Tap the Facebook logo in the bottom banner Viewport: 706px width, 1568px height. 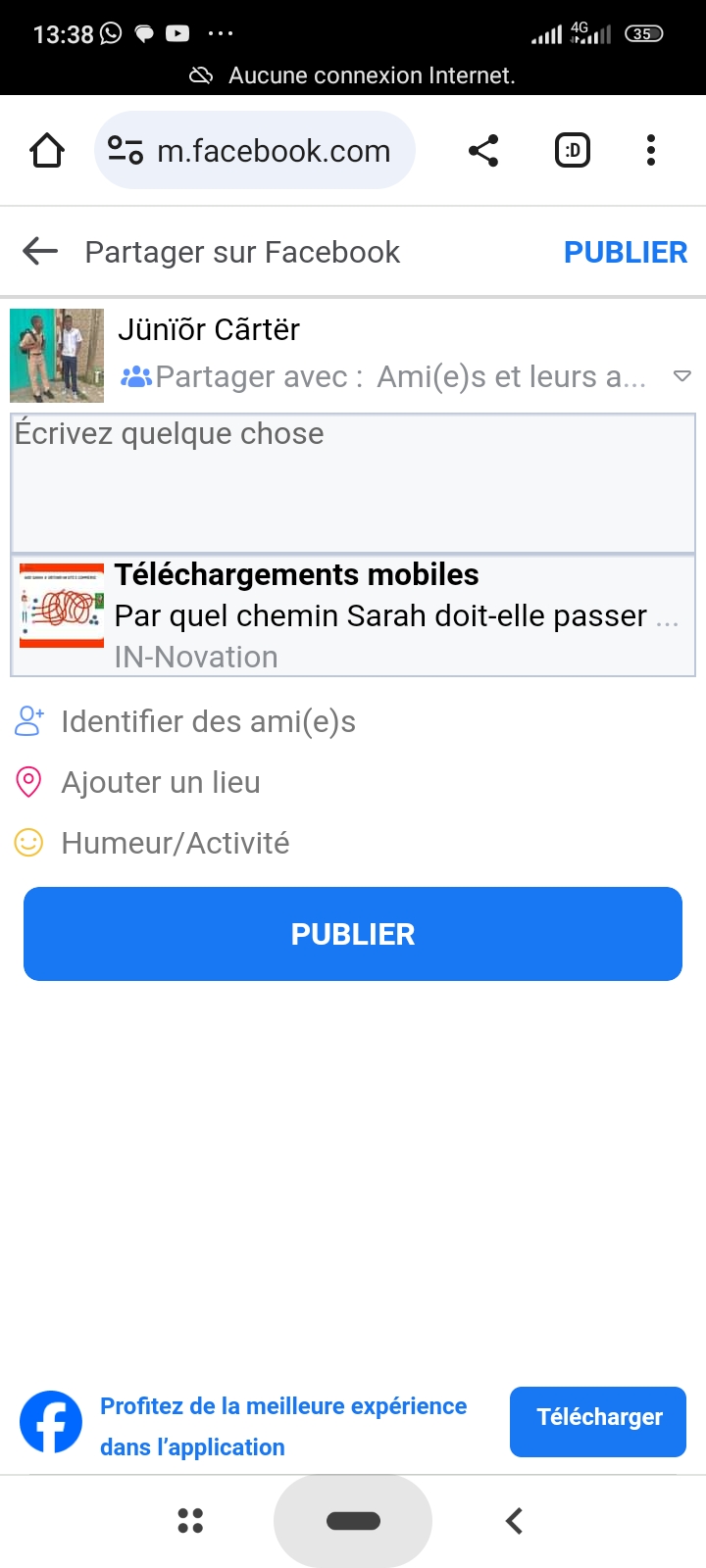point(51,1423)
